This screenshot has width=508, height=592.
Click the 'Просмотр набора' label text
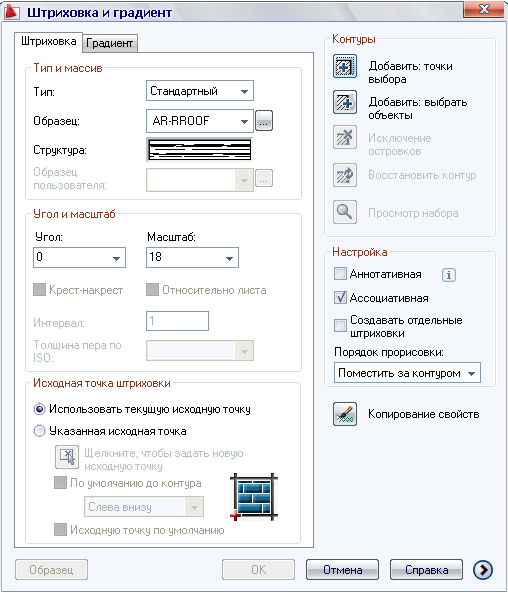tap(413, 213)
